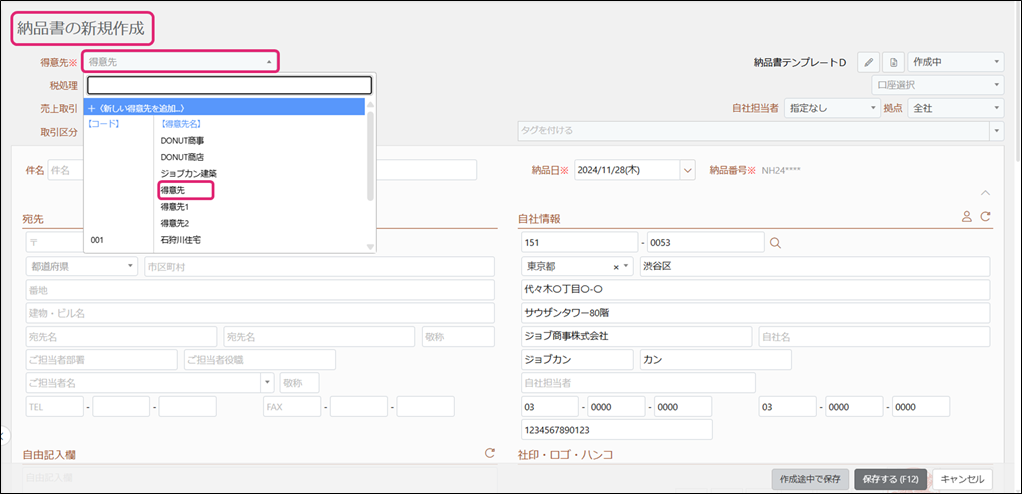Expand the 納品日 date picker arrow
1022x494 pixels.
(686, 171)
